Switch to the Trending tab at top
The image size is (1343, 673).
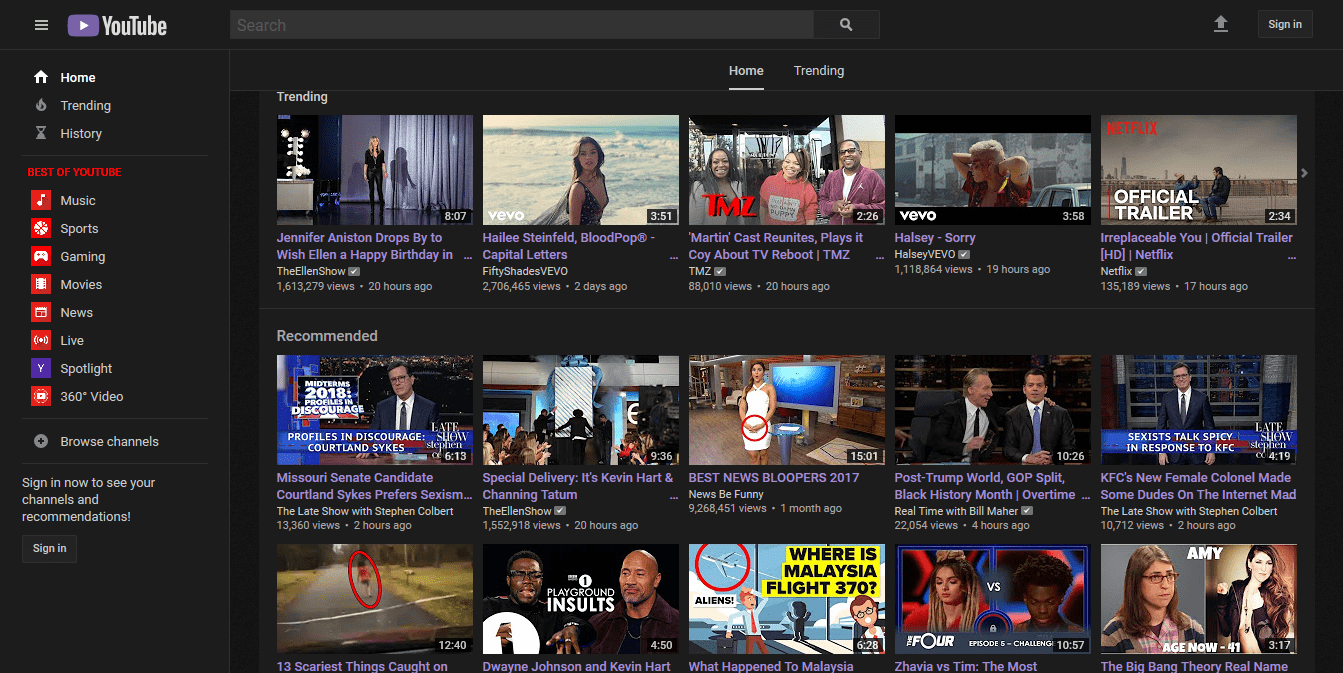tap(819, 71)
